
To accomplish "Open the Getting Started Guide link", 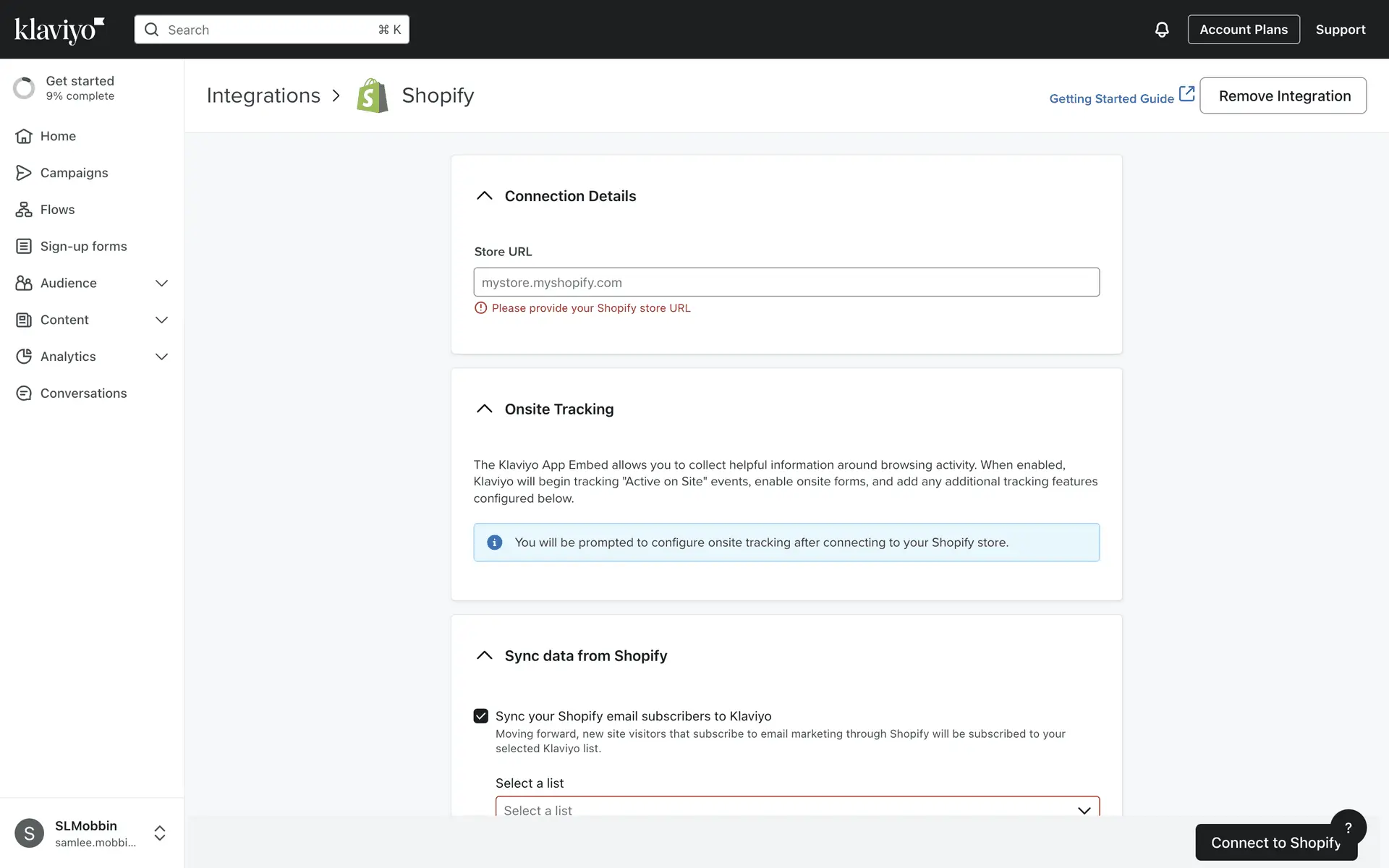I will coord(1112,98).
